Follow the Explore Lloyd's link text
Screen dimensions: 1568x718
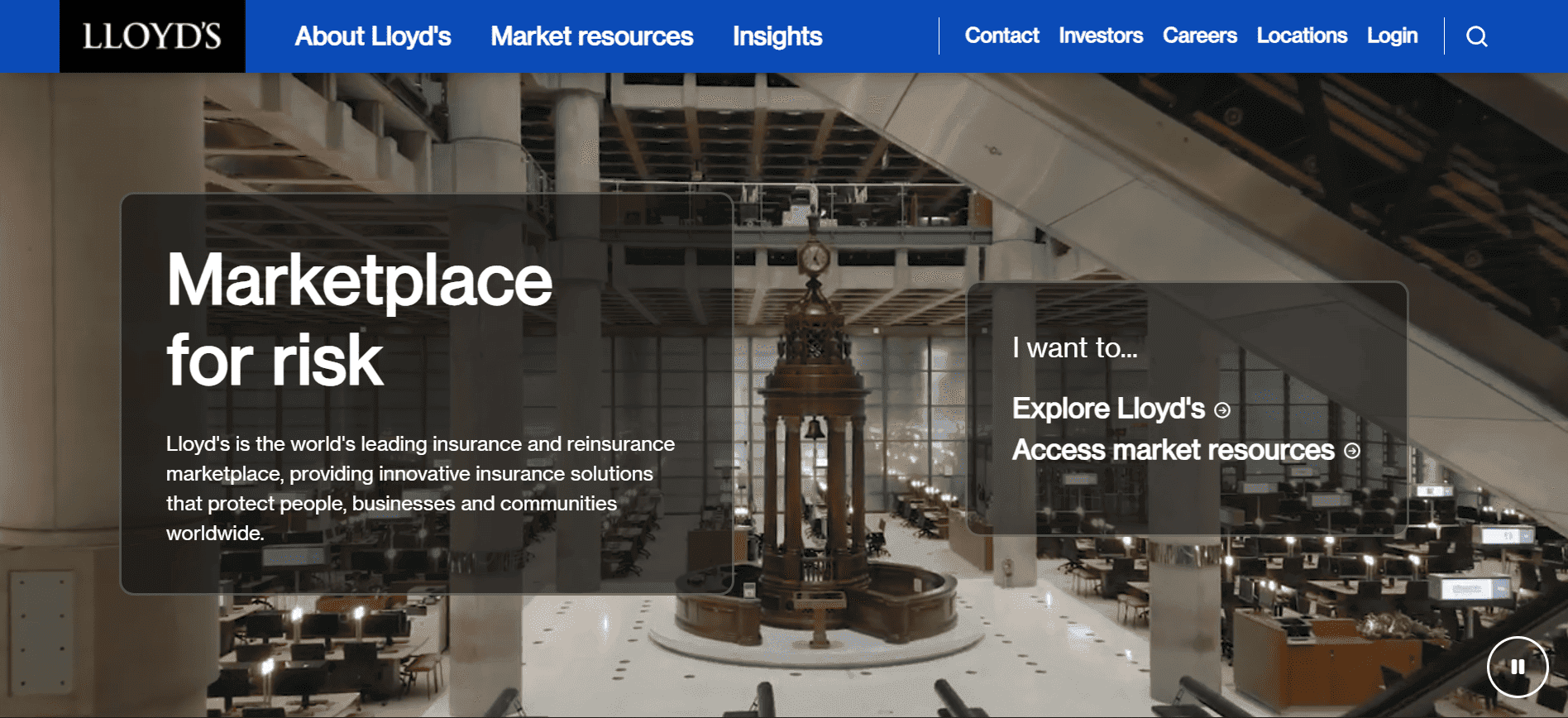[1108, 409]
